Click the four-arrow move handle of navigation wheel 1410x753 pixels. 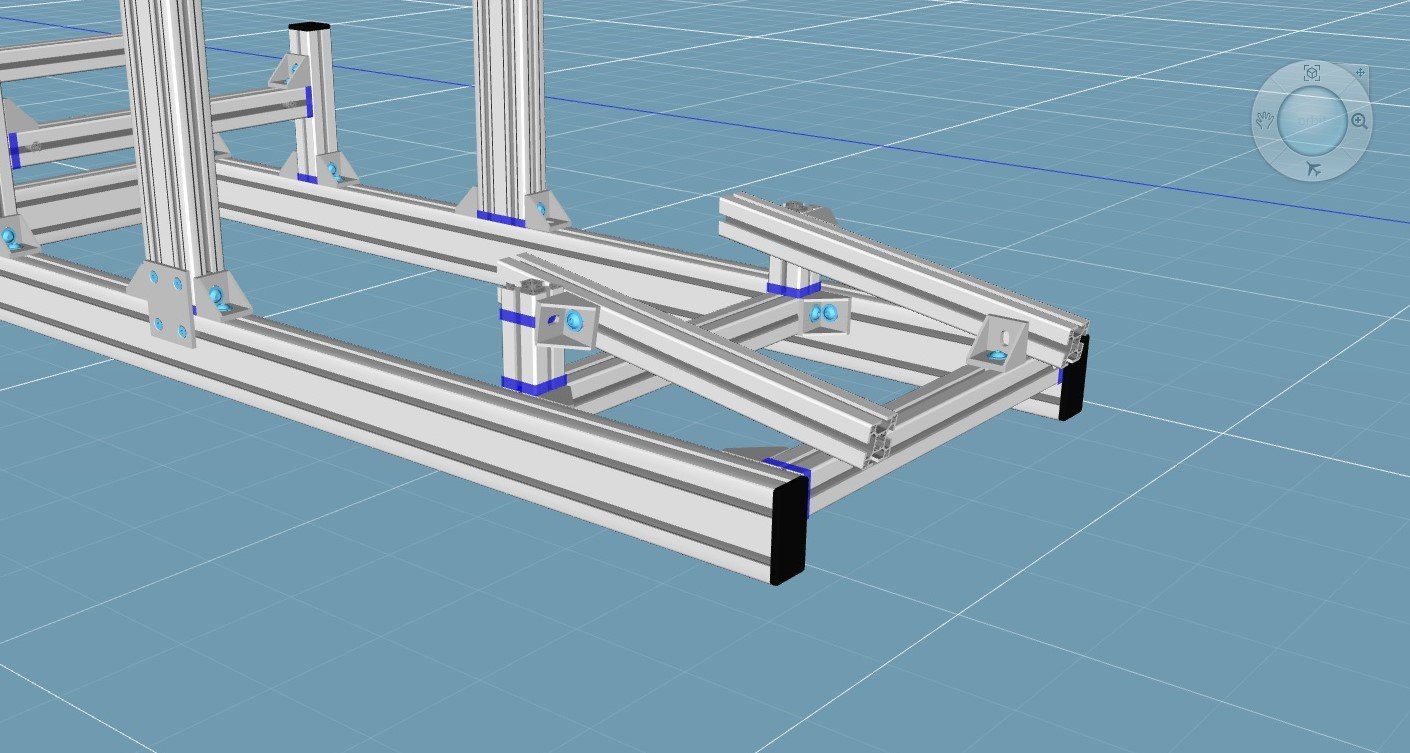1360,73
